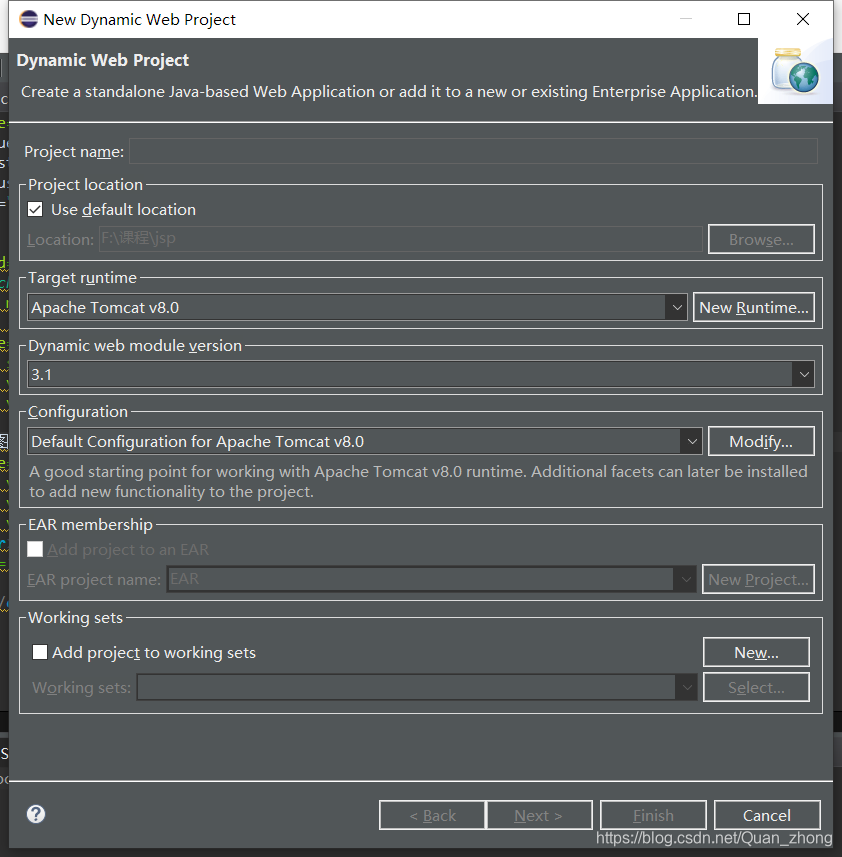Click the Finish button
The width and height of the screenshot is (842, 857).
click(x=653, y=815)
